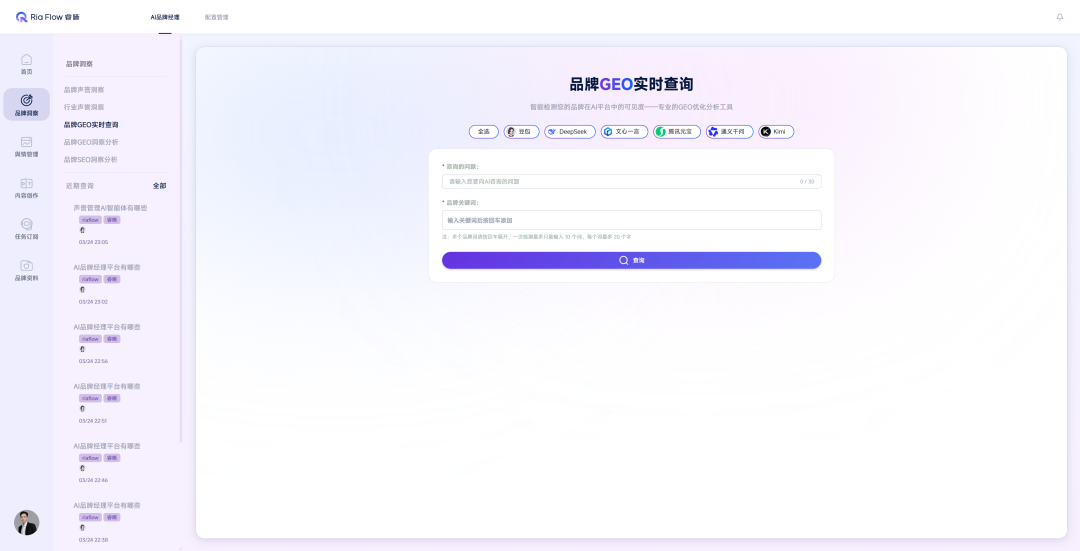Open 品牌资料 sidebar icon
Viewport: 1080px width, 551px height.
tap(26, 270)
